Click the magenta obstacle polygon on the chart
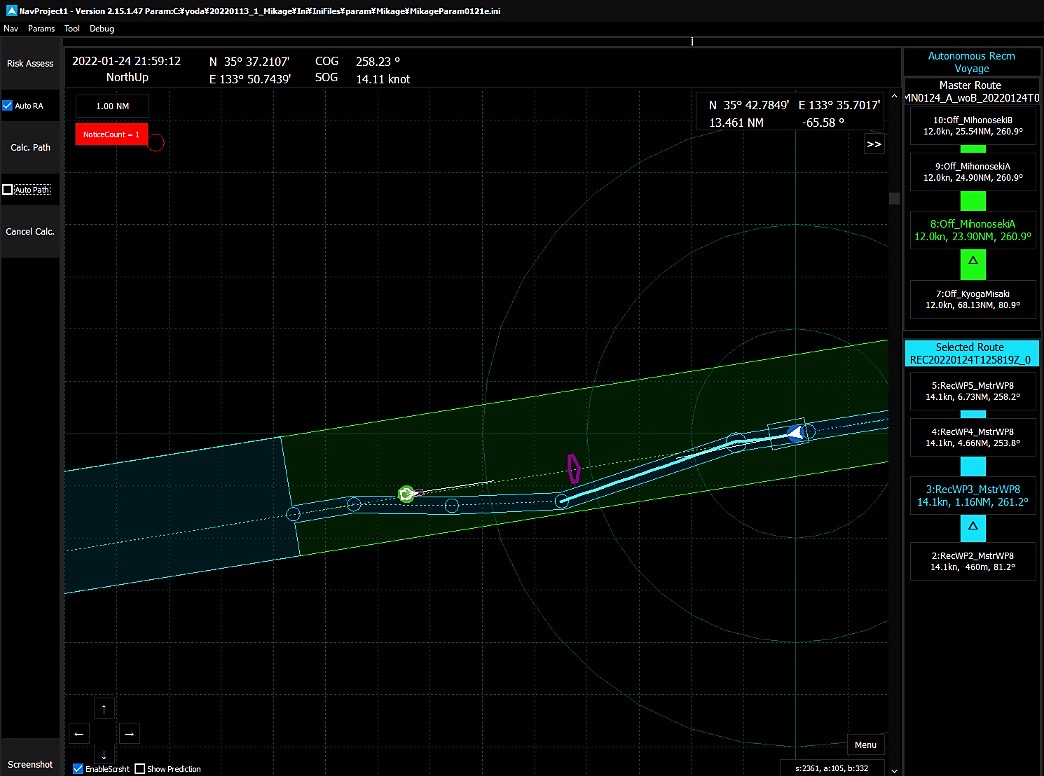The width and height of the screenshot is (1044, 776). (x=573, y=468)
